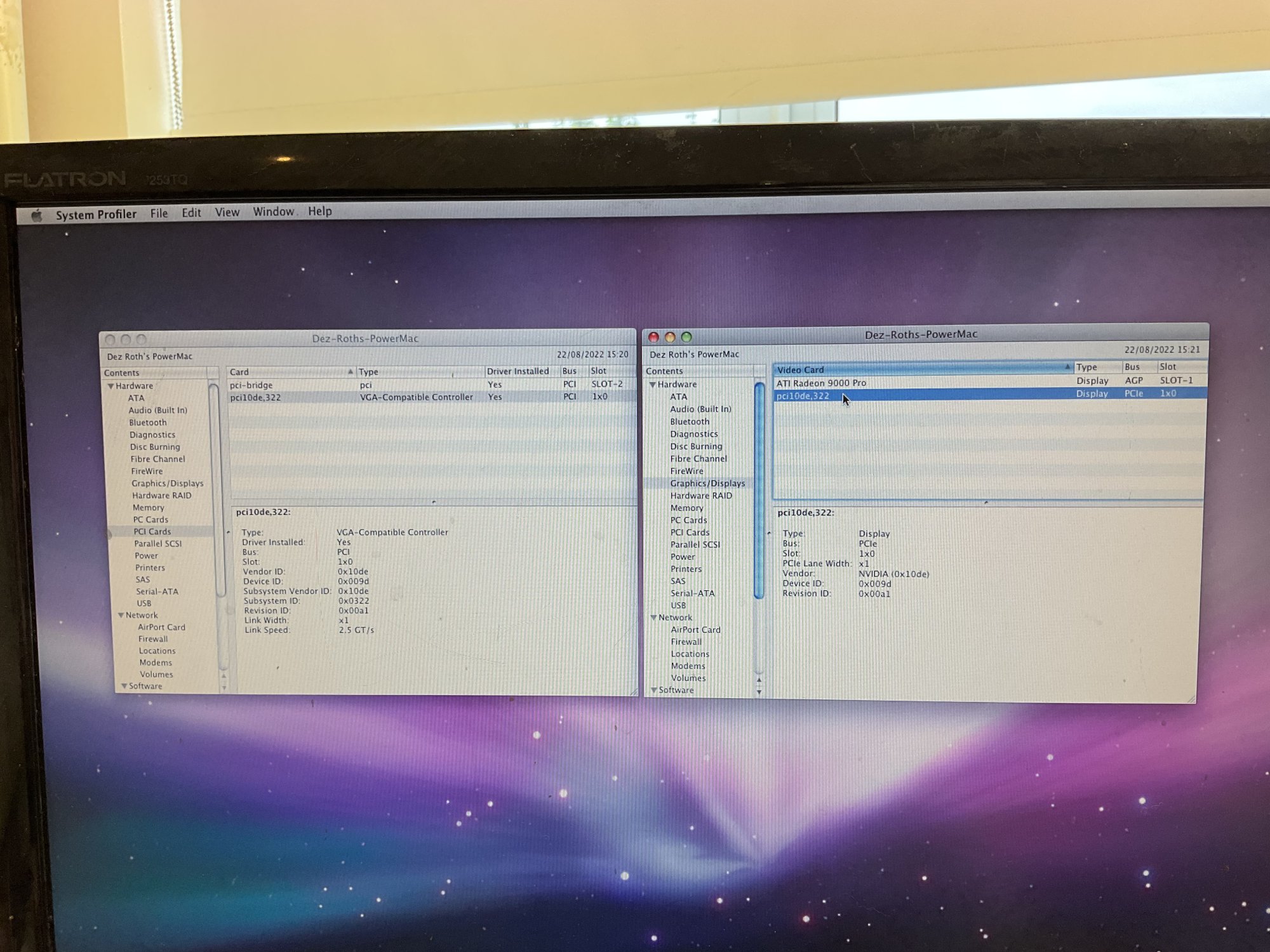Sort video list by Slot column header

click(1181, 367)
